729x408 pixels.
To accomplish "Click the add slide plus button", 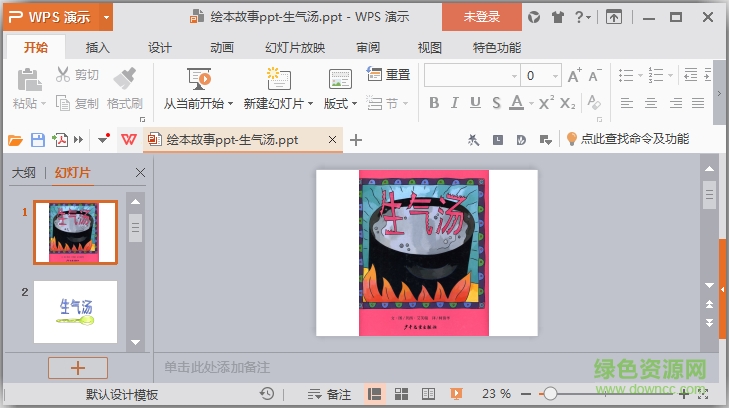I will [x=78, y=368].
